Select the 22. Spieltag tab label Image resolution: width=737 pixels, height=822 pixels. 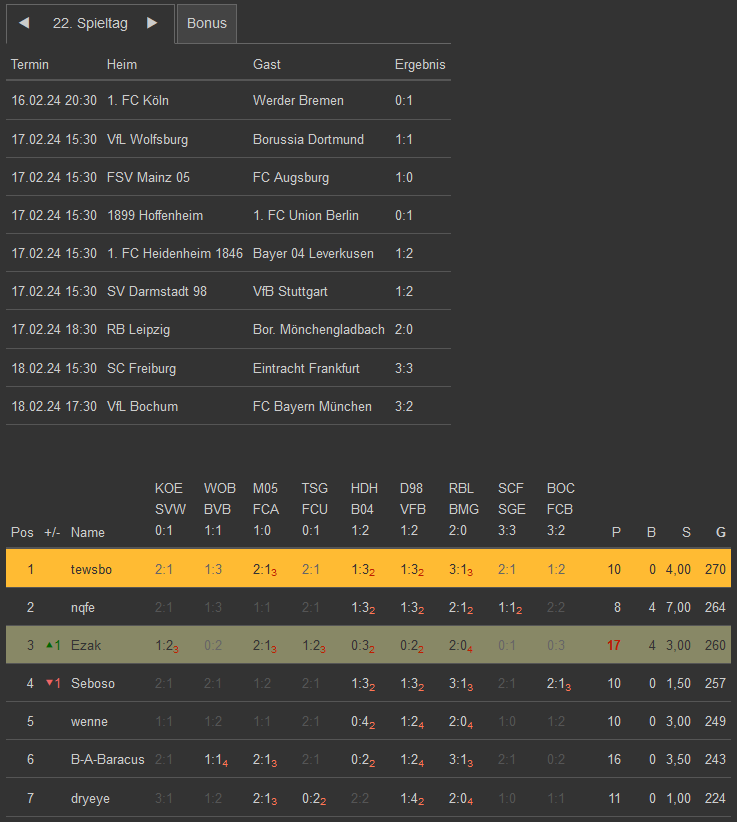click(x=90, y=23)
